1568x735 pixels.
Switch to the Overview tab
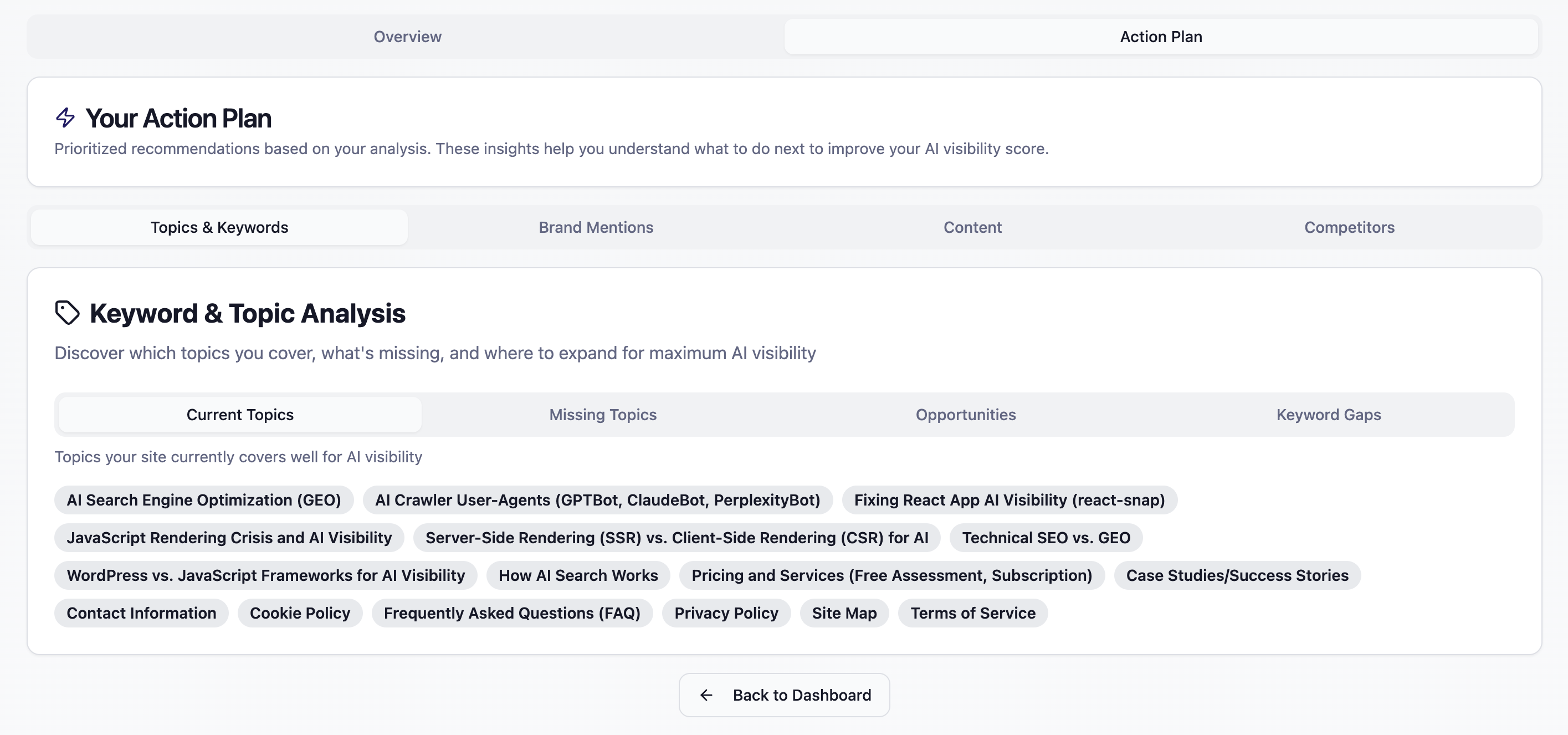407,37
